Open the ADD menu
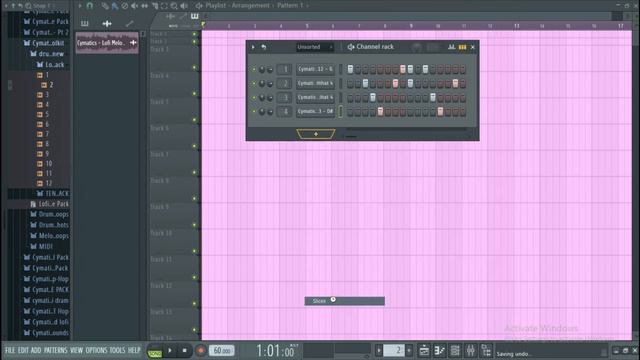 click(36, 350)
